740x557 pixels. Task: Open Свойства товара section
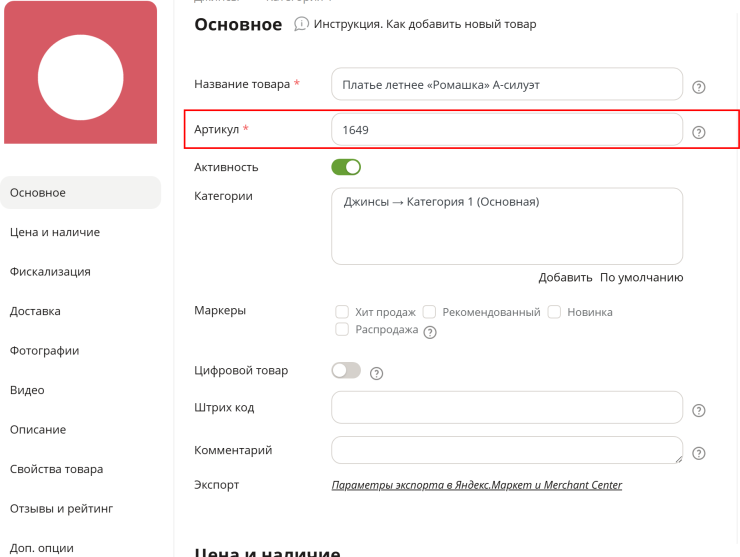pos(56,470)
